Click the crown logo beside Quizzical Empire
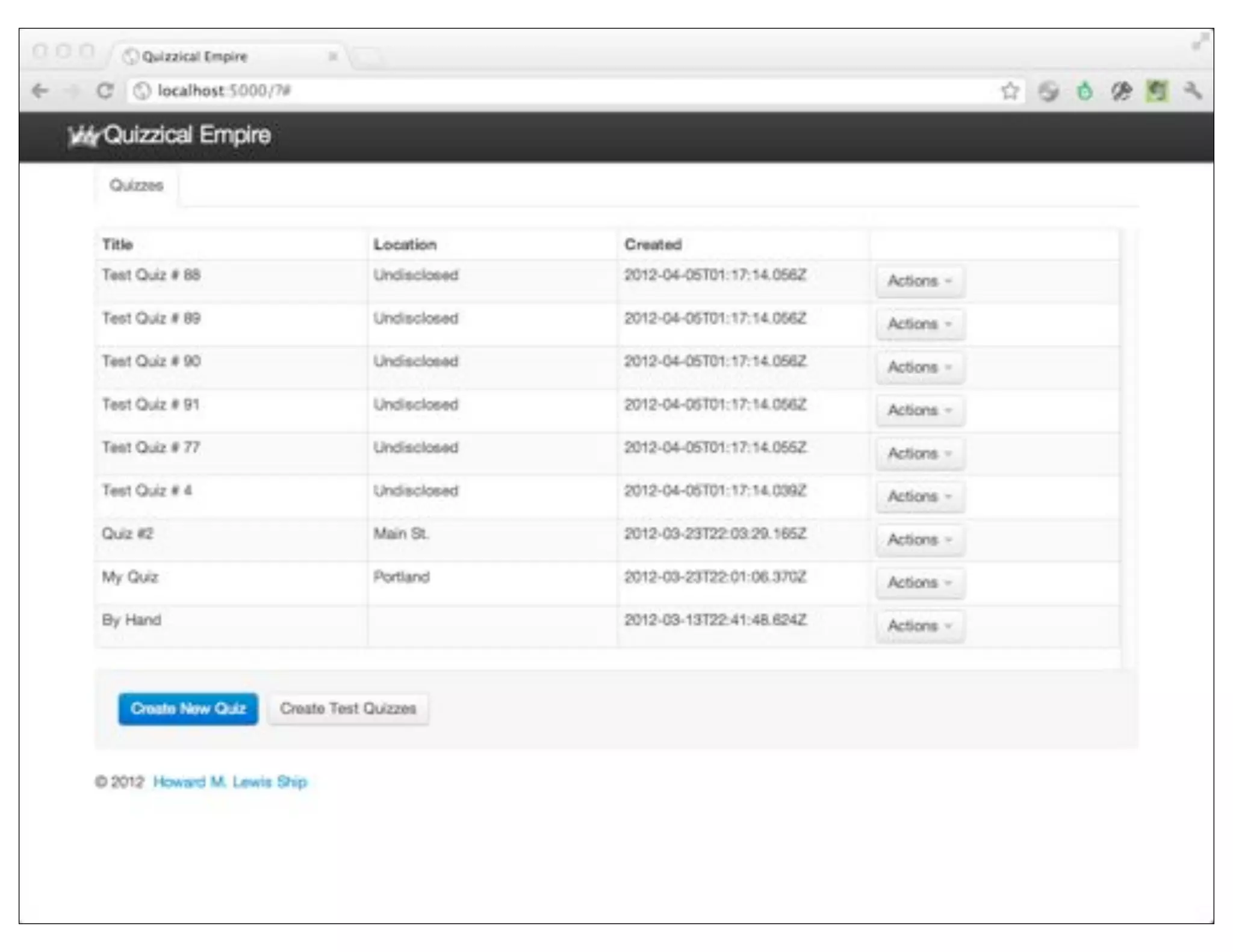The height and width of the screenshot is (952, 1233). click(83, 136)
